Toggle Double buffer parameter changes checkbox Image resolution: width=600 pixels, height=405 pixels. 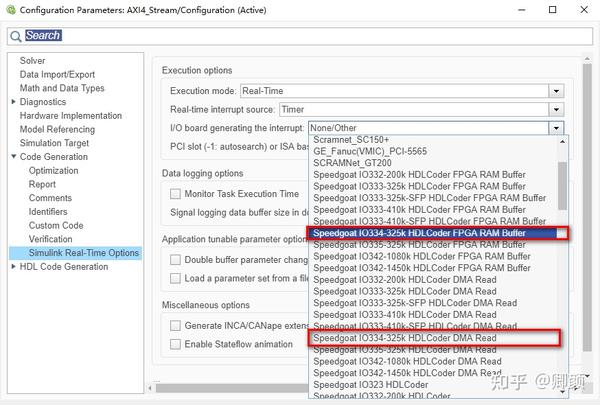pos(176,260)
